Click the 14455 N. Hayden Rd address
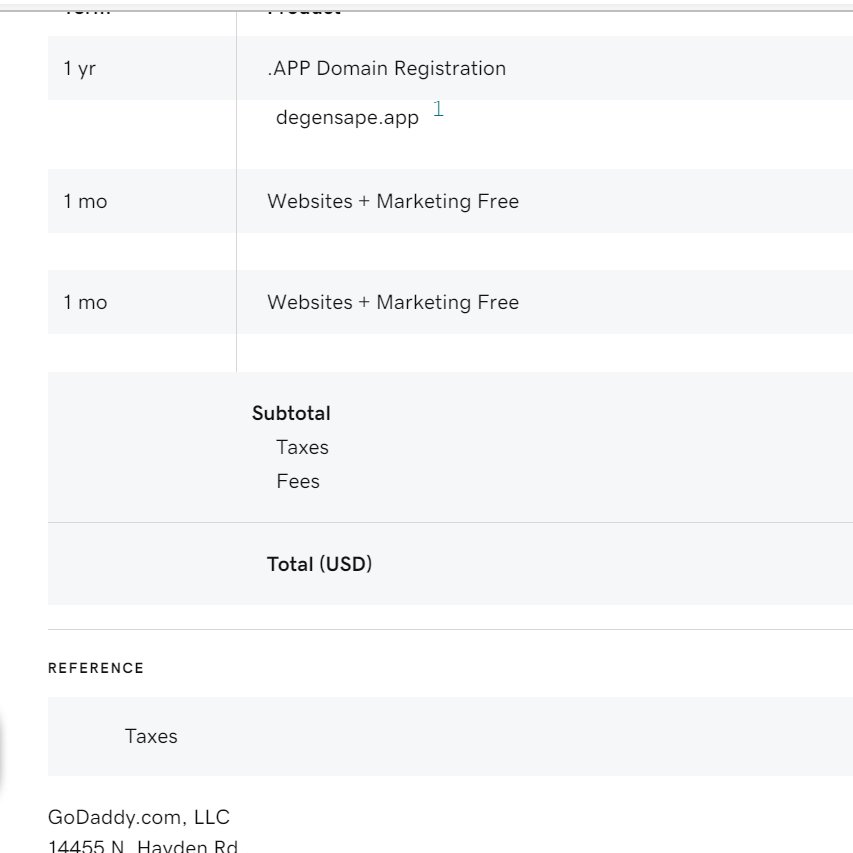Viewport: 853px width, 853px height. (143, 845)
